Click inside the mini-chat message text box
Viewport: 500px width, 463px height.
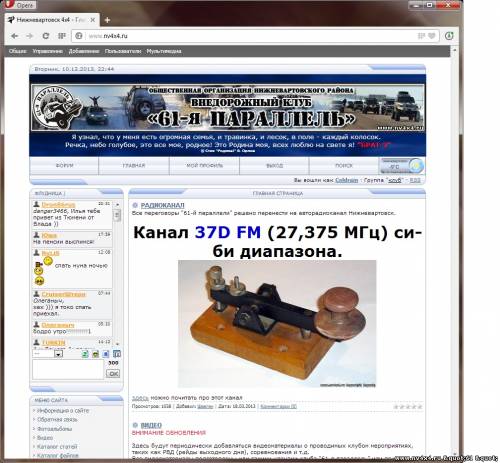coord(68,369)
